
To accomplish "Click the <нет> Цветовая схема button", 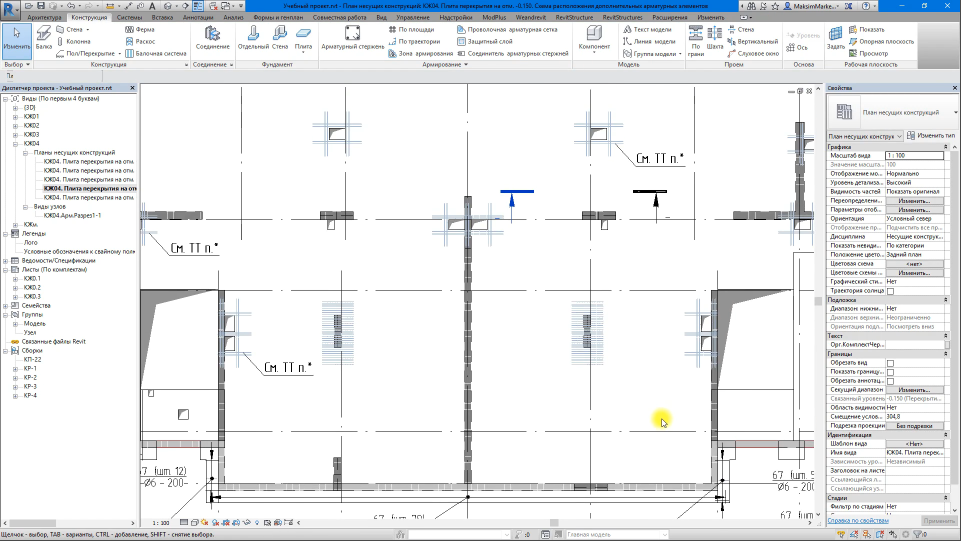I will pos(914,264).
